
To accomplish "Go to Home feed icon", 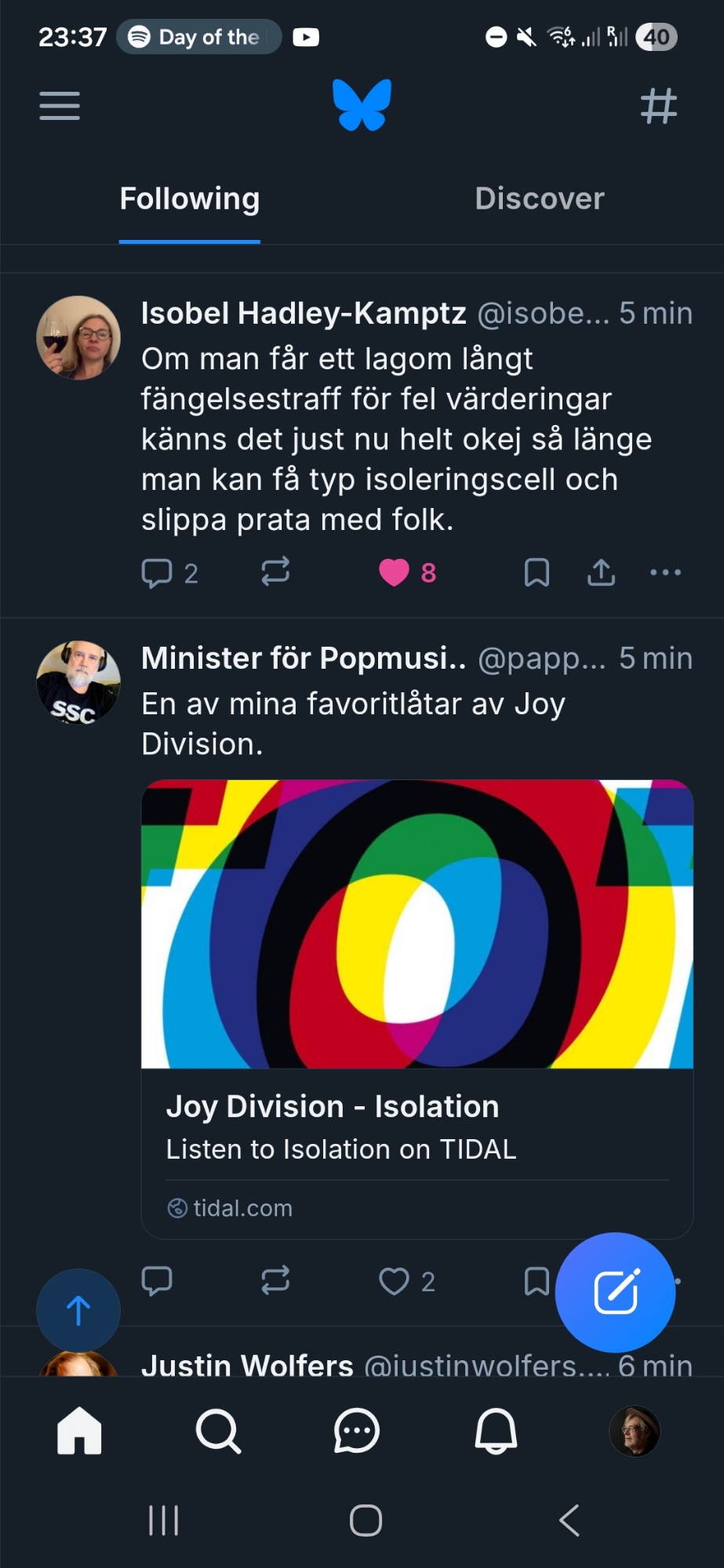I will 79,1432.
